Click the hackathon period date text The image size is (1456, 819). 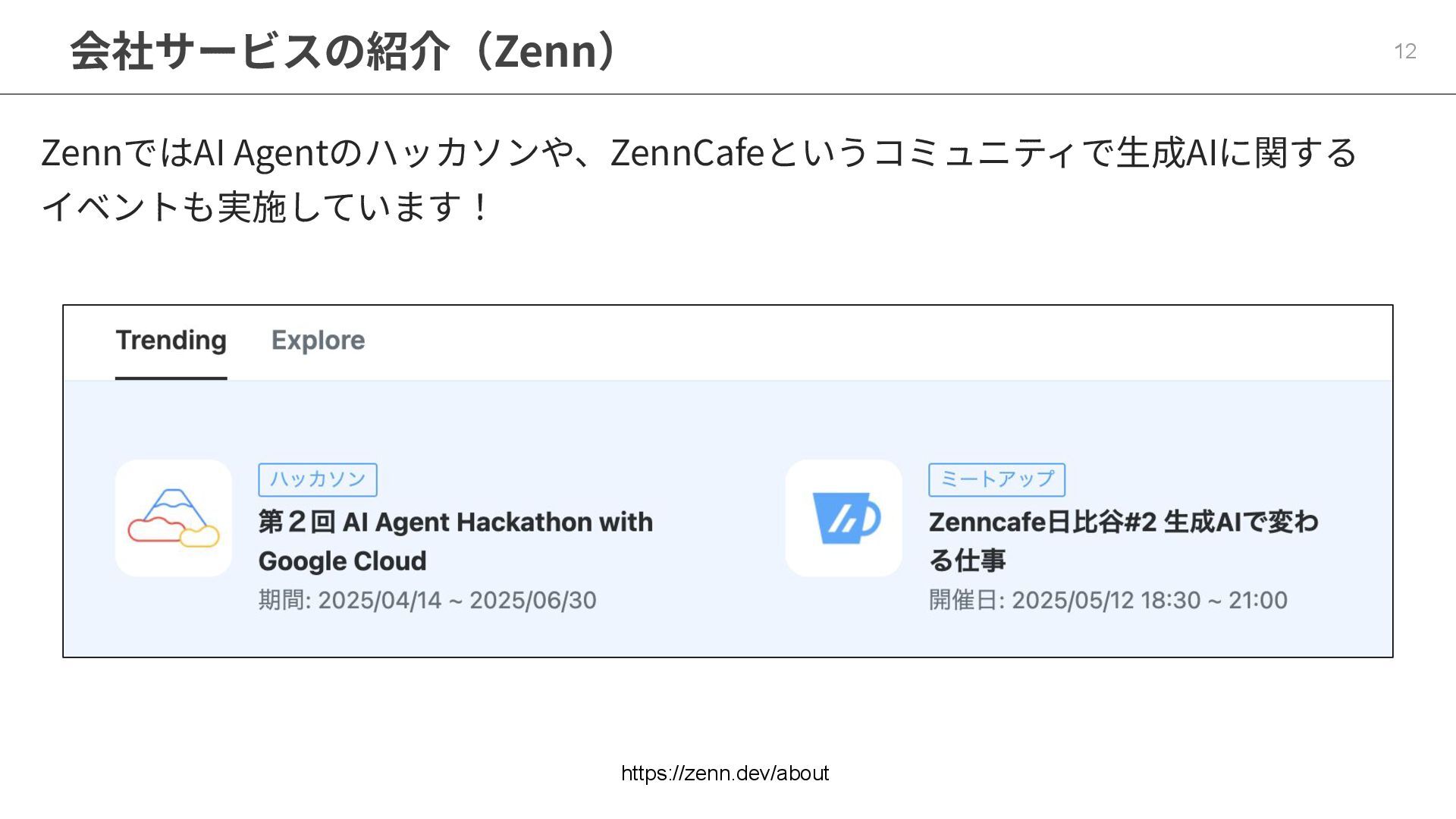coord(427,600)
